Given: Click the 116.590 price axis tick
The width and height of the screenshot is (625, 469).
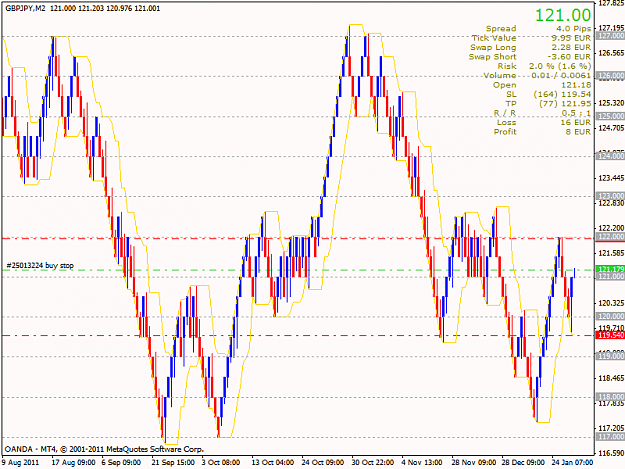Looking at the screenshot, I should (611, 453).
